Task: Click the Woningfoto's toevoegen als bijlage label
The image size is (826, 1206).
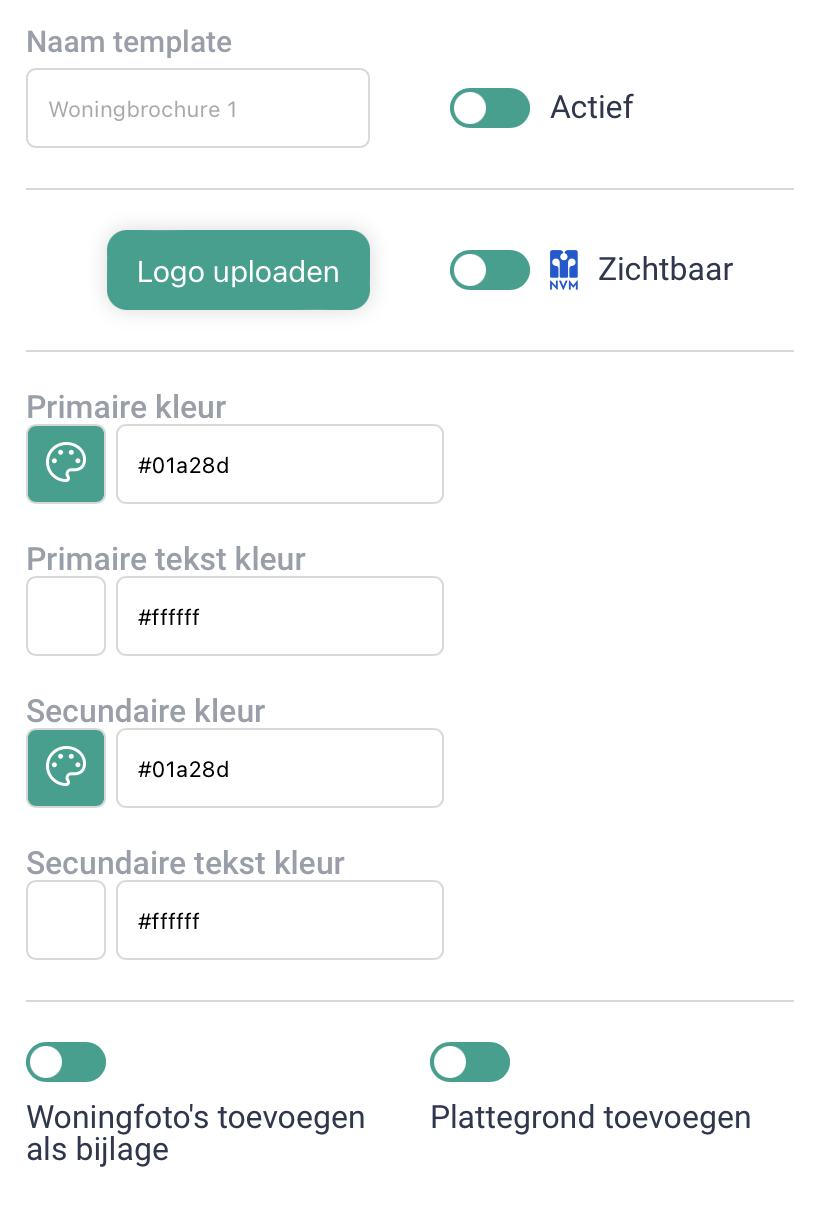Action: pyautogui.click(x=196, y=1133)
